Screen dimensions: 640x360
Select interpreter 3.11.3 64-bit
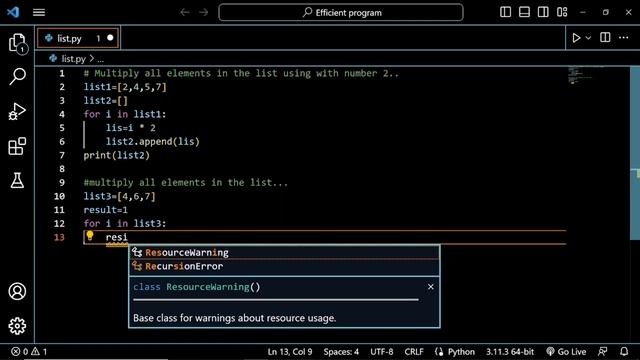pos(510,351)
